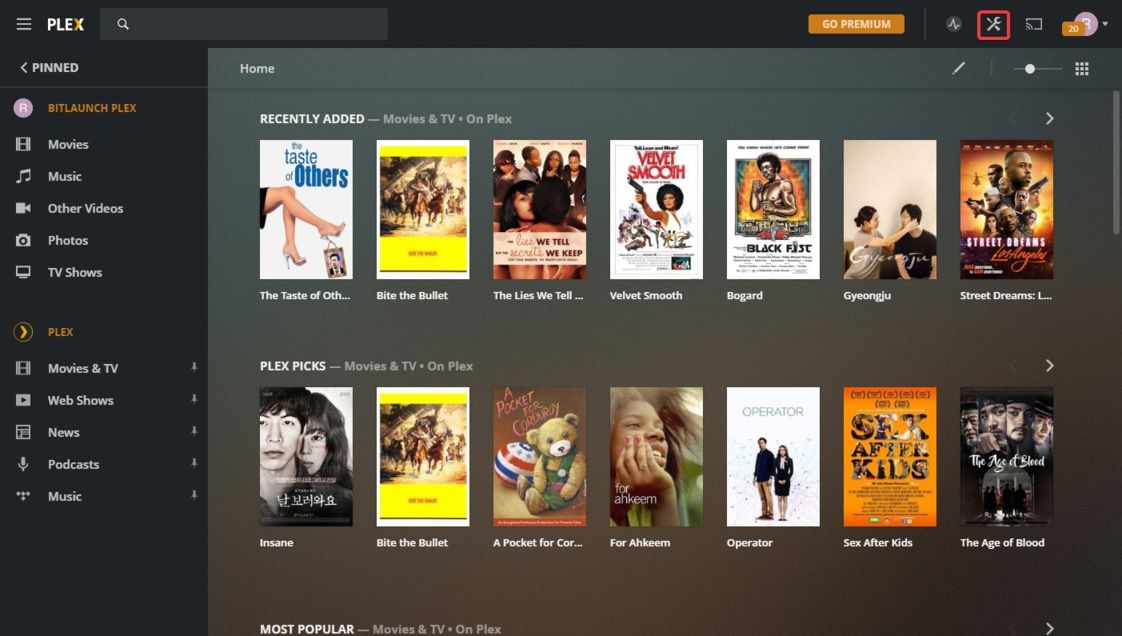
Task: Show next Recently Added items
Action: (1049, 118)
